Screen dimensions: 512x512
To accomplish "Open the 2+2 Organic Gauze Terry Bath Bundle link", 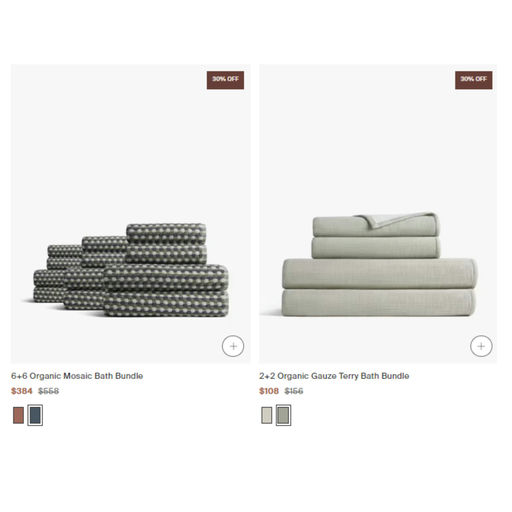I will [x=334, y=376].
